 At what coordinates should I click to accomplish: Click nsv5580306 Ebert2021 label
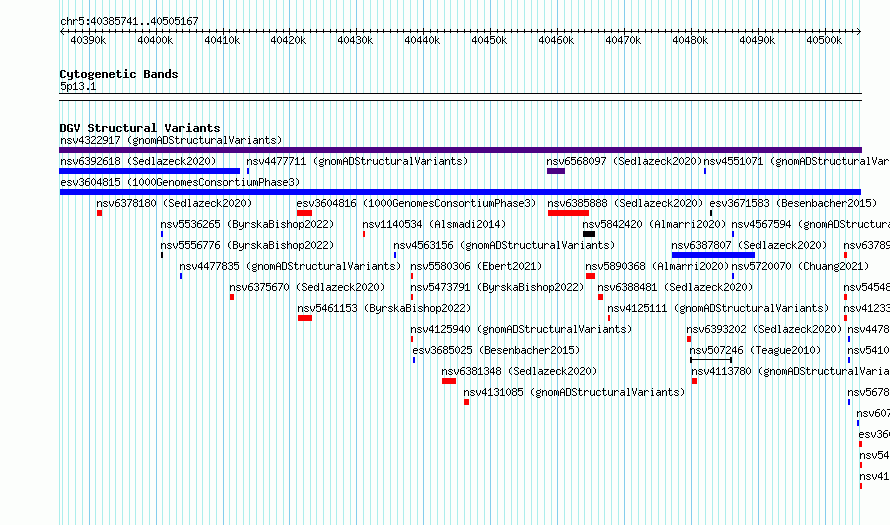(476, 266)
